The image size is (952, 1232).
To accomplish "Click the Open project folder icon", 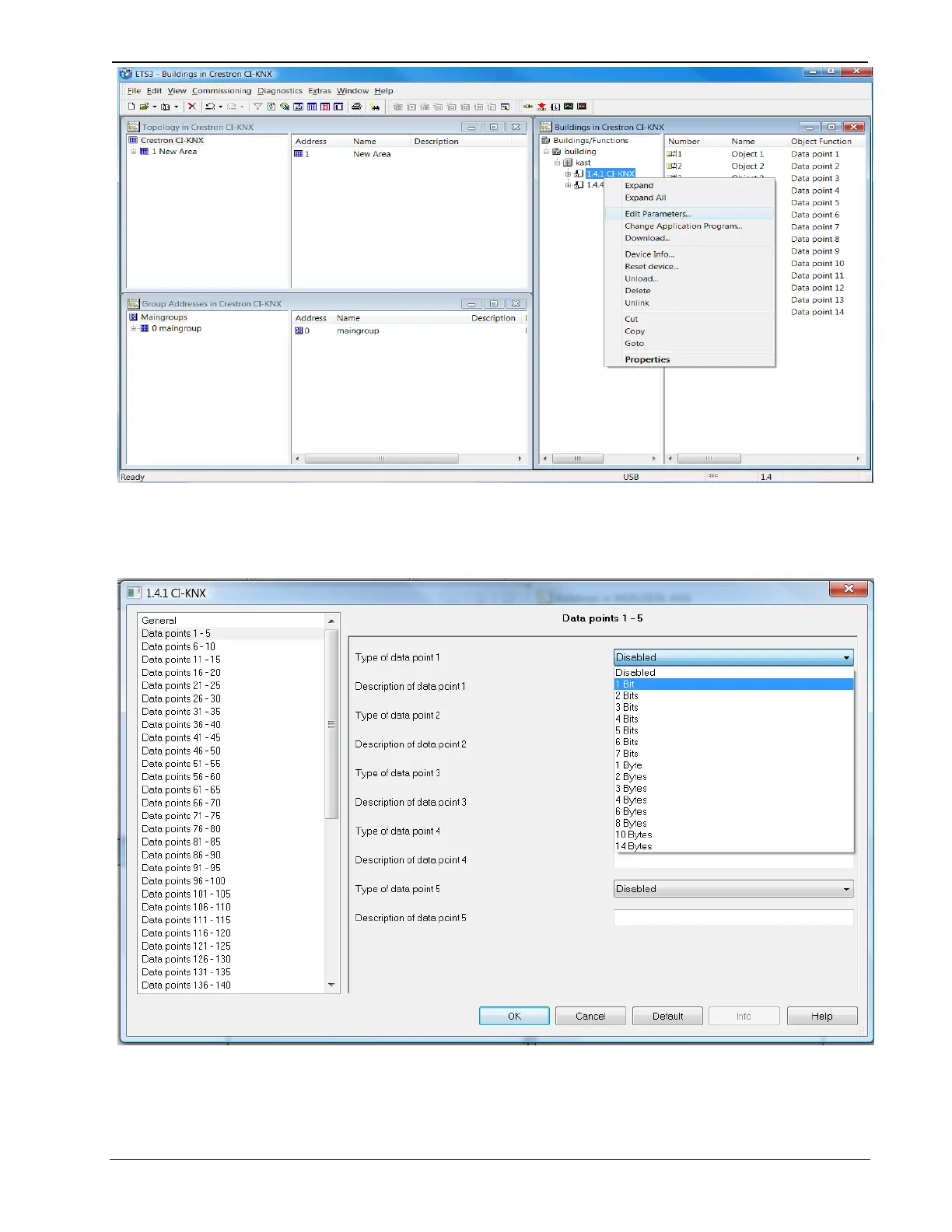I will coord(145,107).
